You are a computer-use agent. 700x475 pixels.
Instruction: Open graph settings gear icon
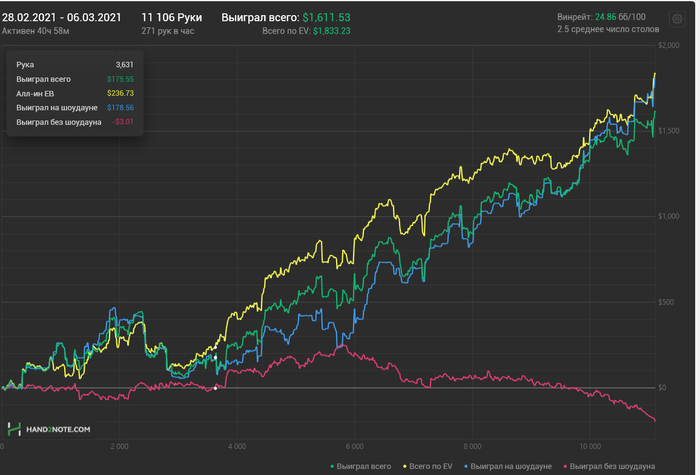[x=677, y=19]
